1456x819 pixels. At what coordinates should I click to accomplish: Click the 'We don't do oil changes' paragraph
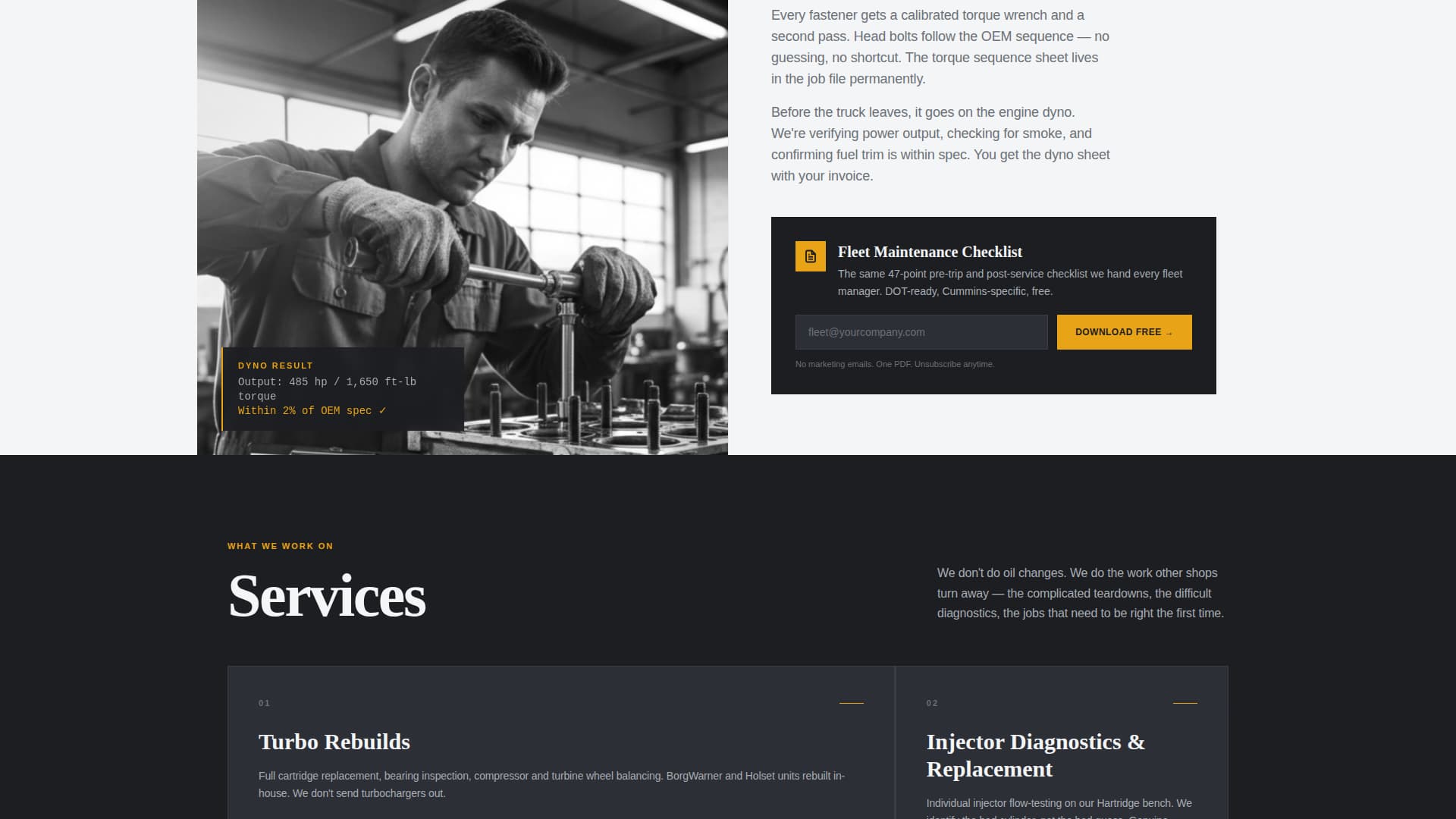(x=1081, y=593)
